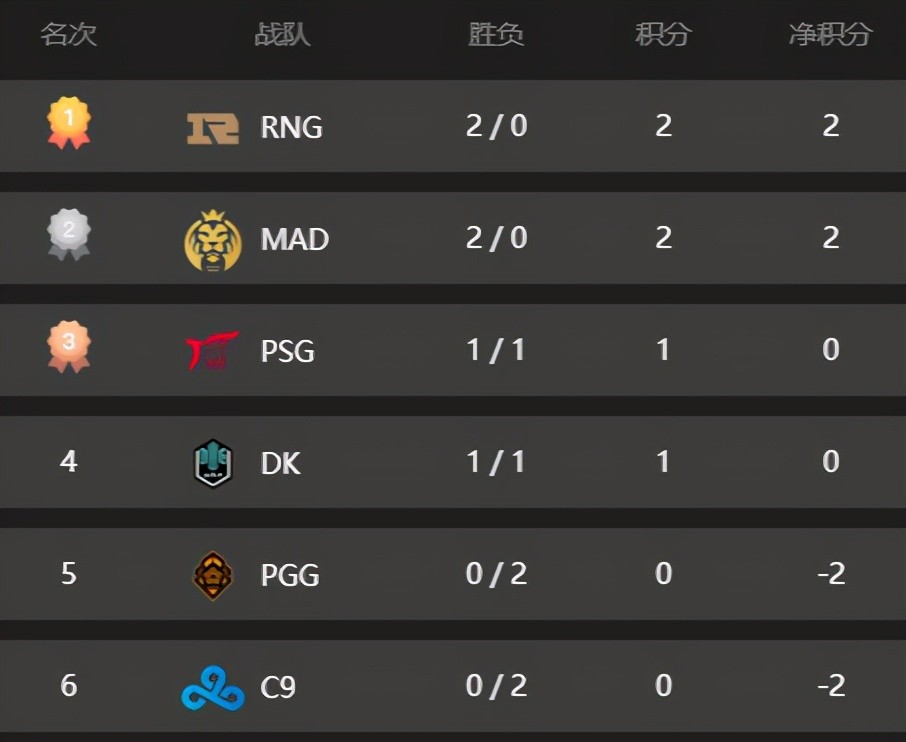
Task: Click the MAD Lions logo
Action: [x=213, y=240]
